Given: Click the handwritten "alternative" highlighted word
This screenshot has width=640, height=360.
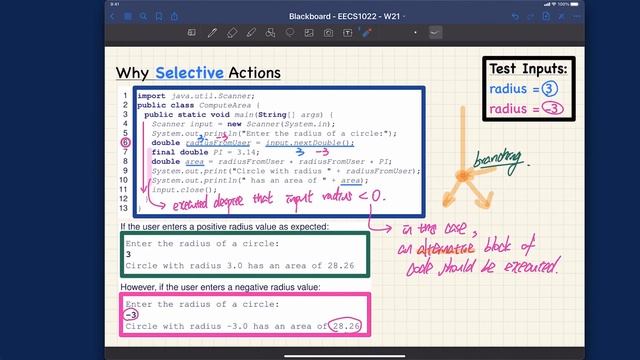Looking at the screenshot, I should click(446, 248).
